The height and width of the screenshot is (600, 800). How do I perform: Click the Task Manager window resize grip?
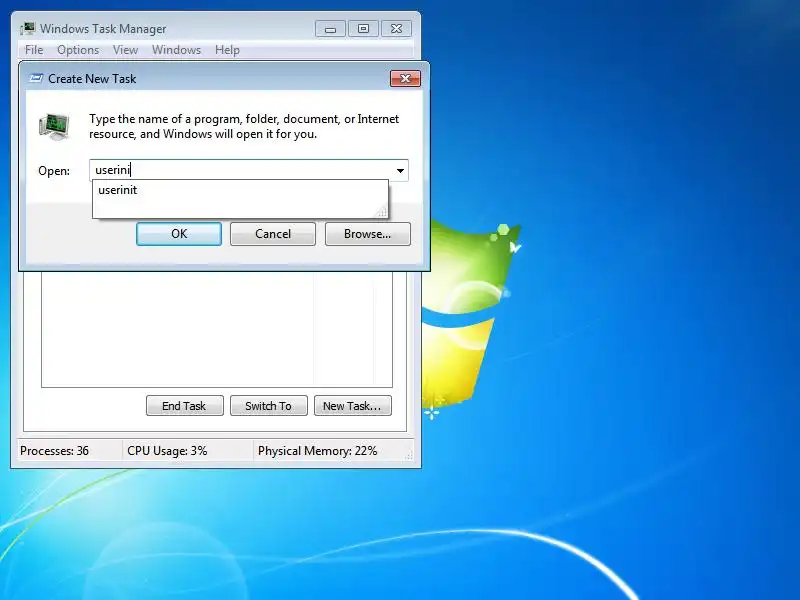click(x=409, y=456)
